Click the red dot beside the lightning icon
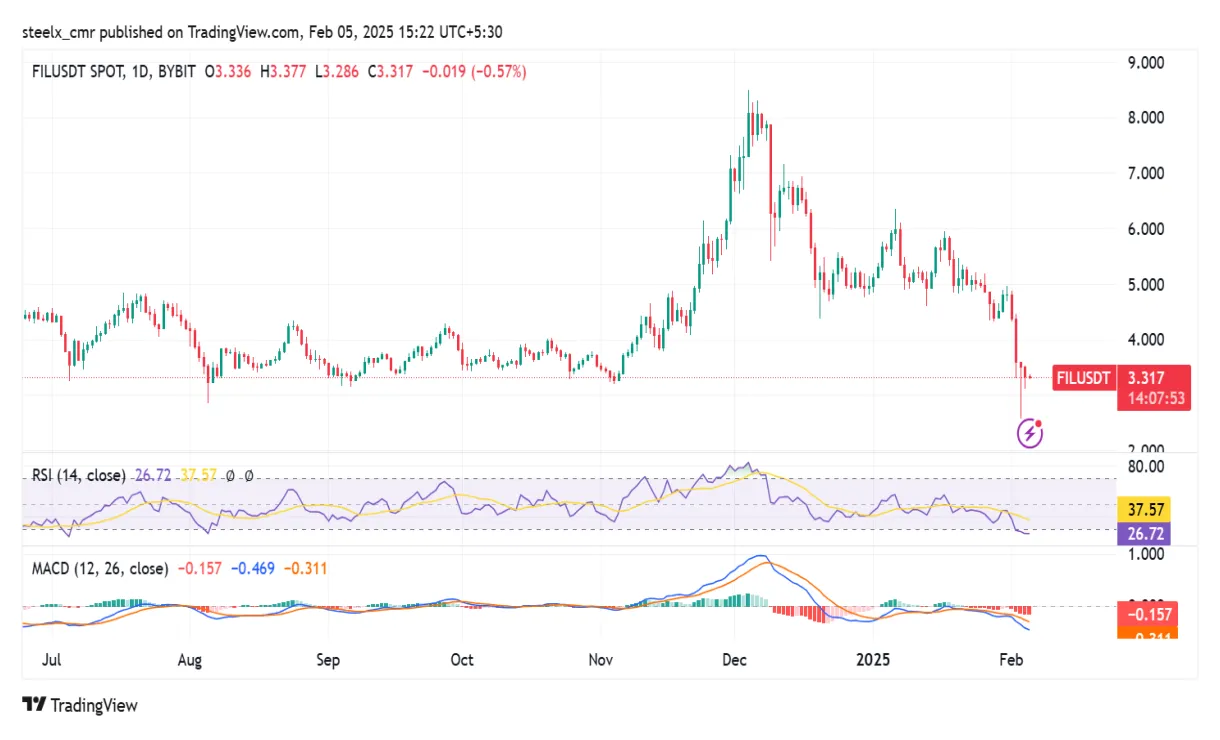1220x740 pixels. click(x=1040, y=421)
